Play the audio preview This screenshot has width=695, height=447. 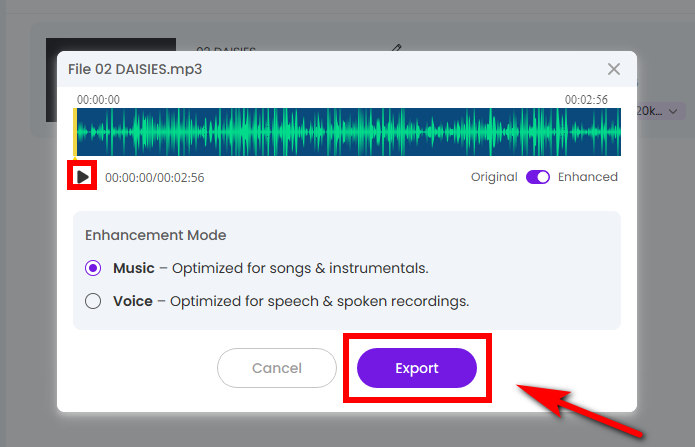[83, 177]
